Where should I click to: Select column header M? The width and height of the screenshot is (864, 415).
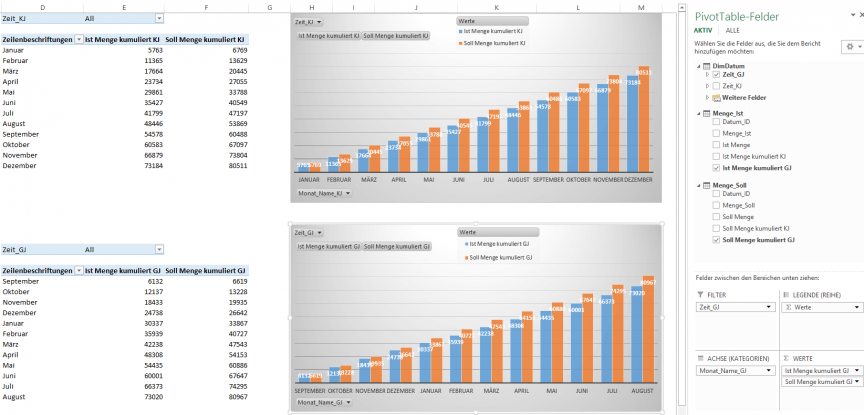(640, 7)
